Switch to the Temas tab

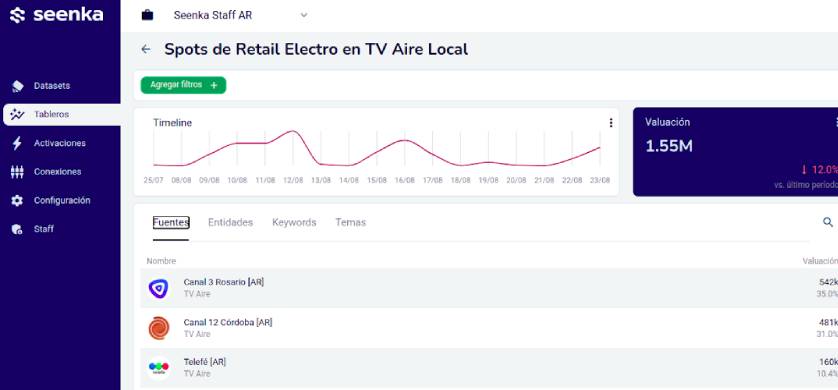351,222
